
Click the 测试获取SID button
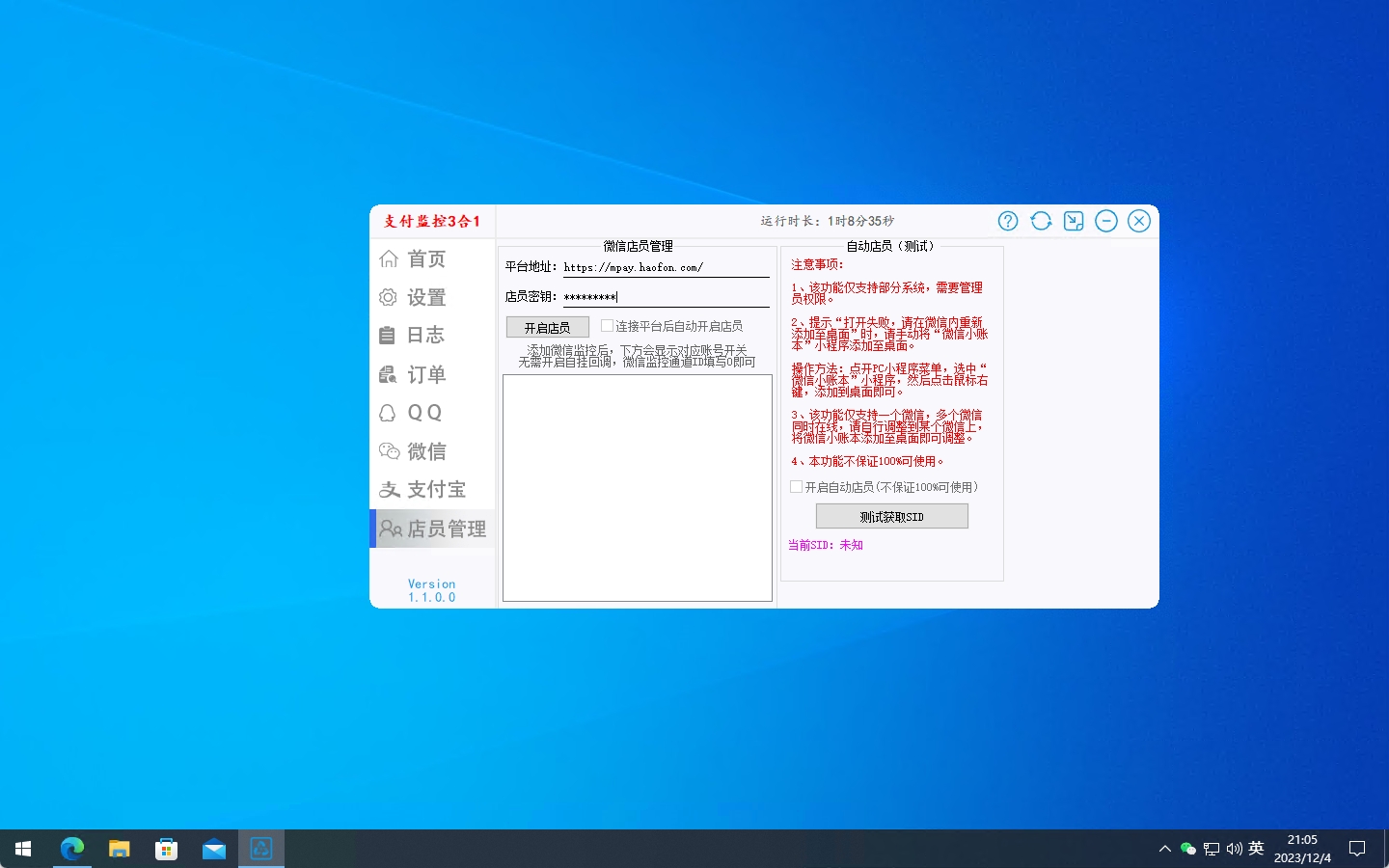[x=891, y=516]
